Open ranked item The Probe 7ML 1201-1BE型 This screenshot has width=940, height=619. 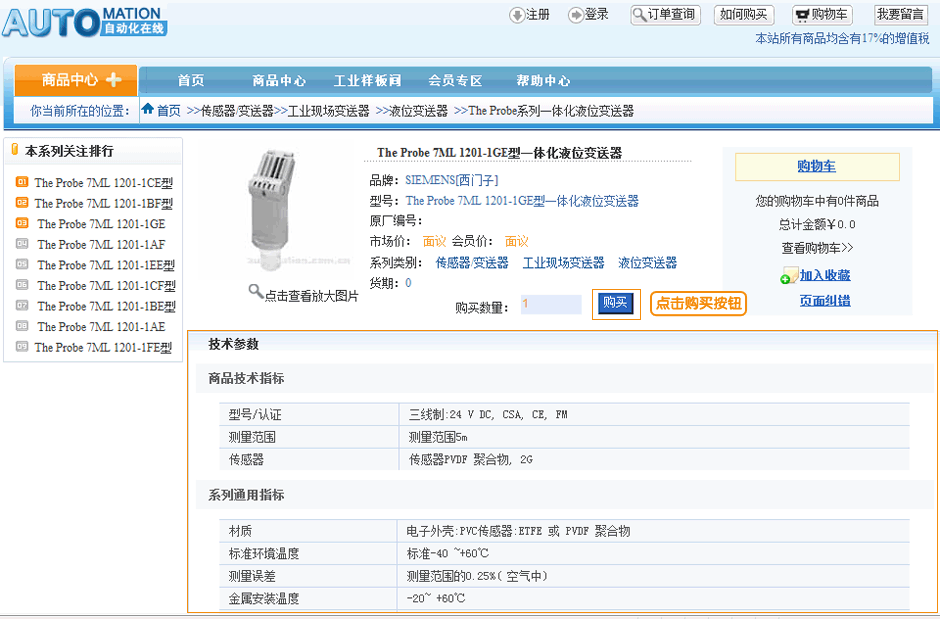click(107, 306)
